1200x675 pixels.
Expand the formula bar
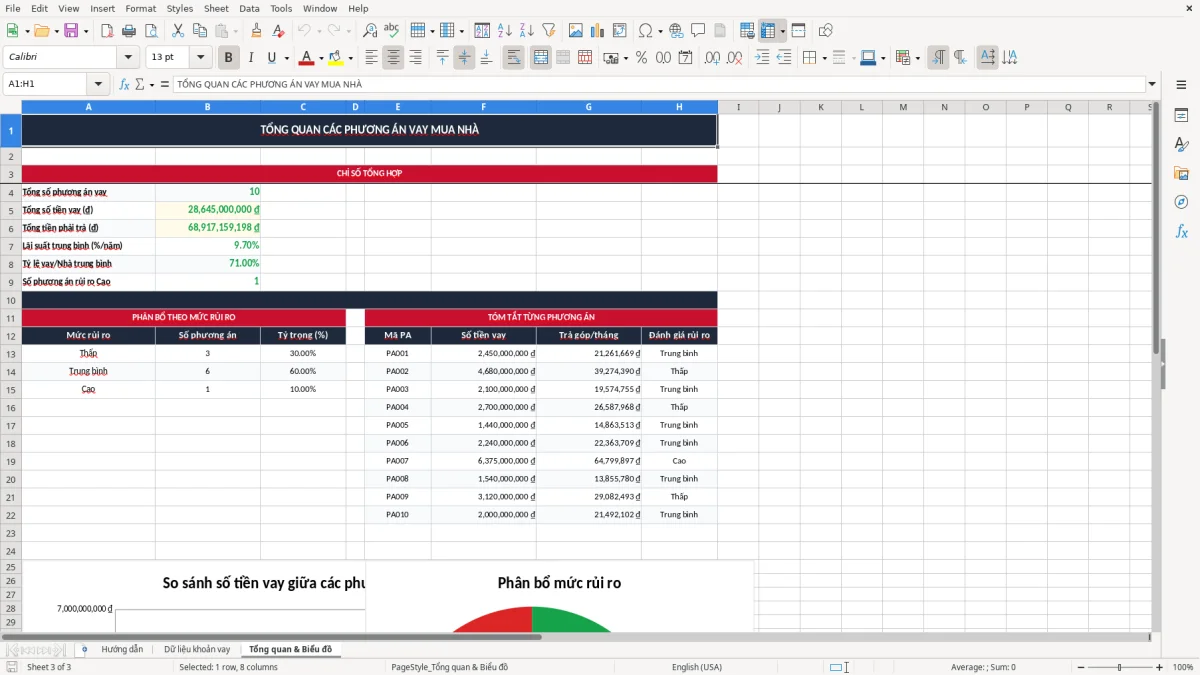point(1152,85)
